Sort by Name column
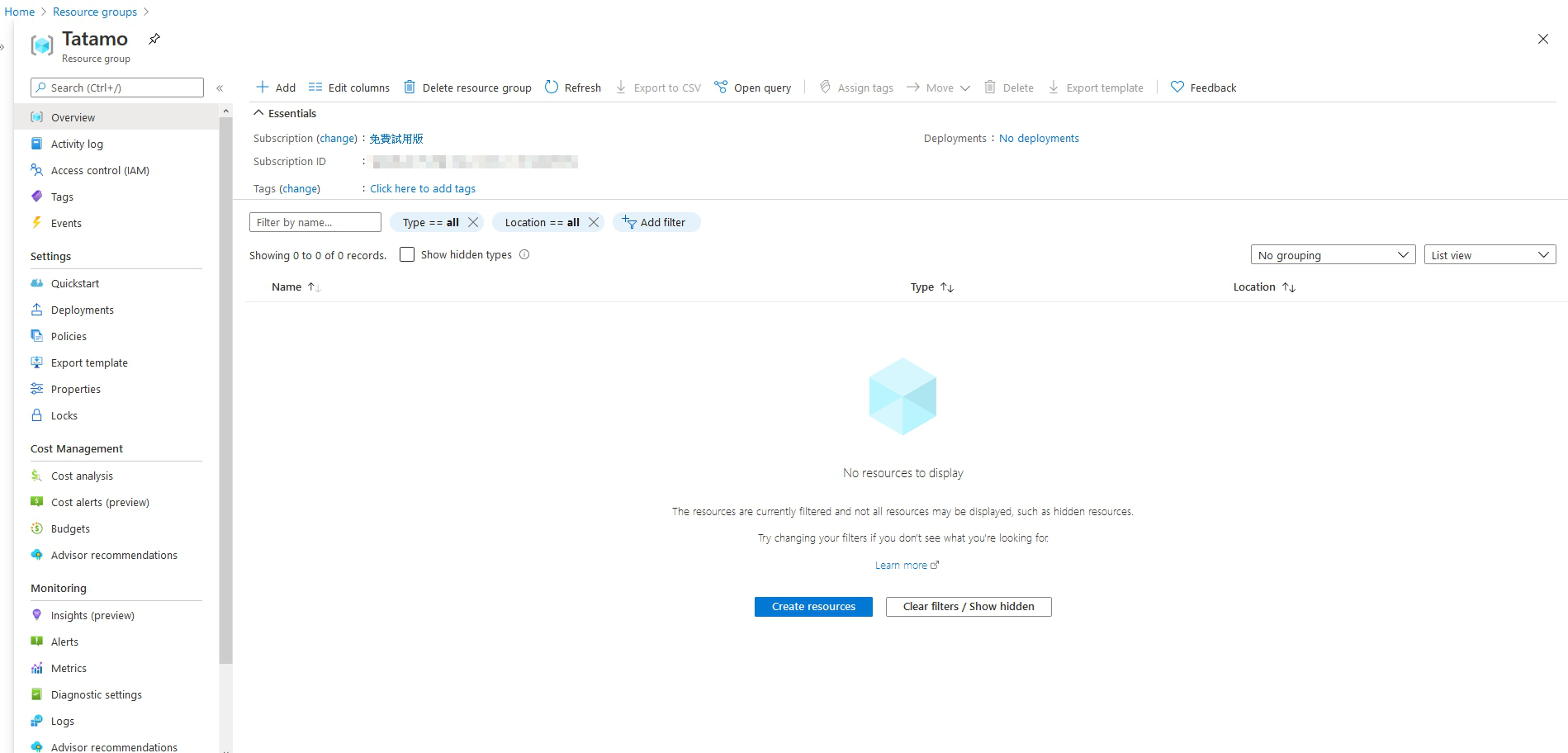This screenshot has height=753, width=1568. pyautogui.click(x=296, y=287)
